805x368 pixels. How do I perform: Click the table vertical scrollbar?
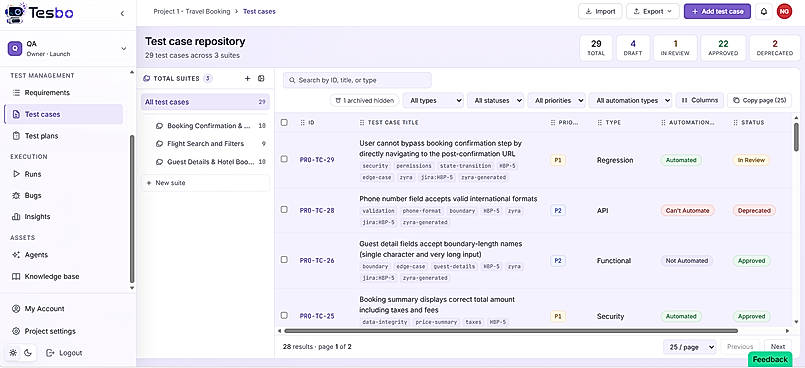coord(796,137)
